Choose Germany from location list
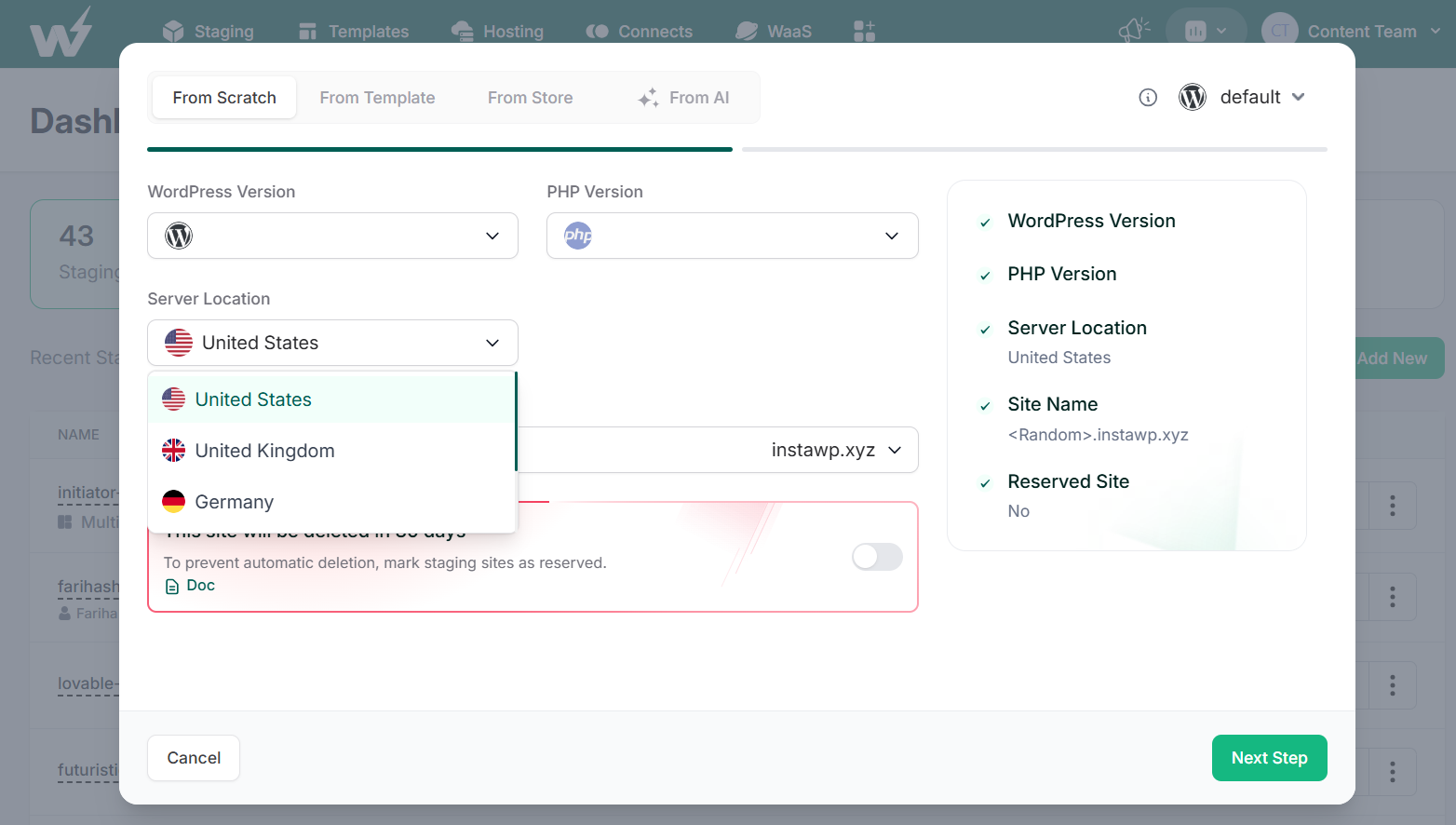The width and height of the screenshot is (1456, 825). 331,502
